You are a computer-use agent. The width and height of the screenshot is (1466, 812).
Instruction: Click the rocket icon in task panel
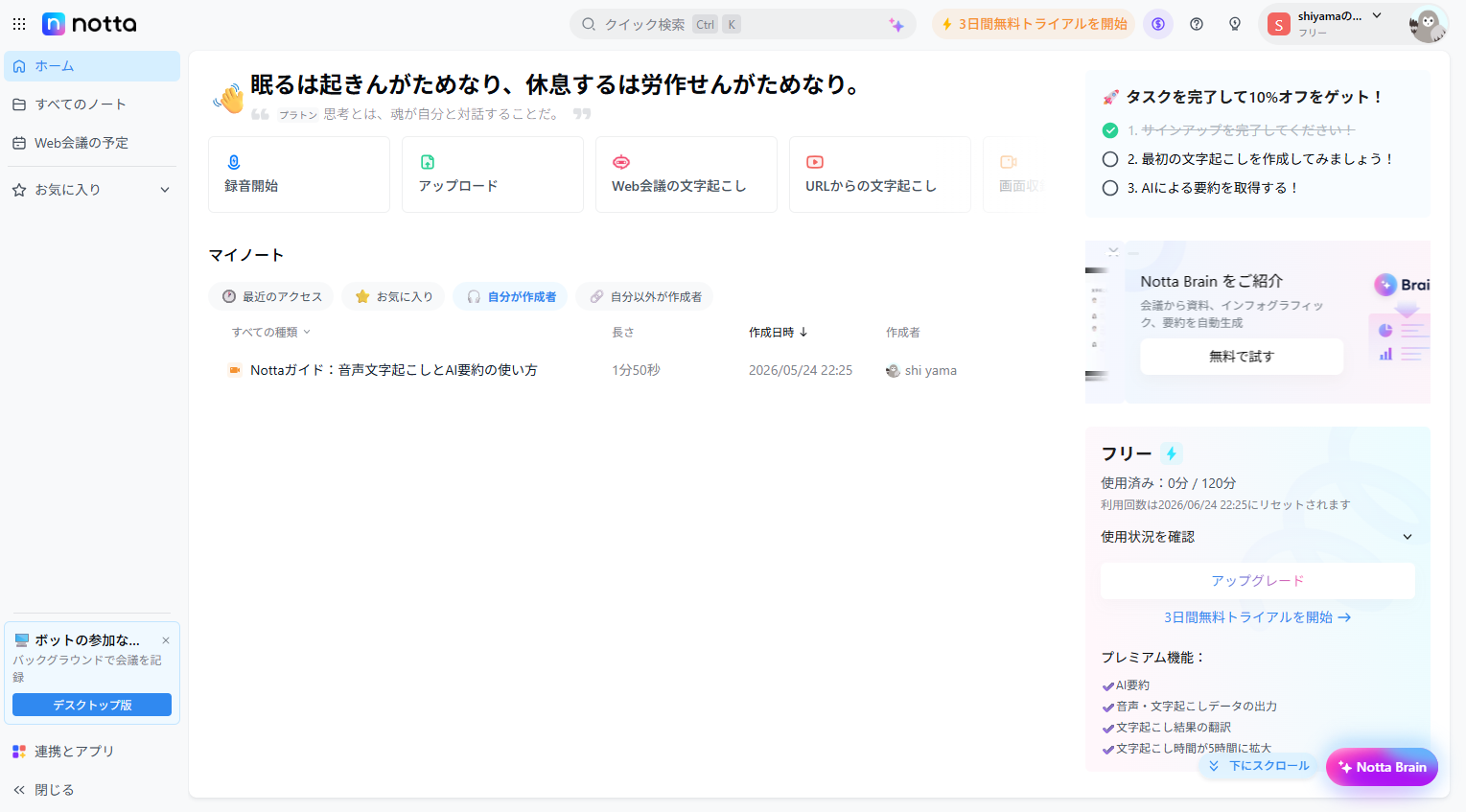1111,97
